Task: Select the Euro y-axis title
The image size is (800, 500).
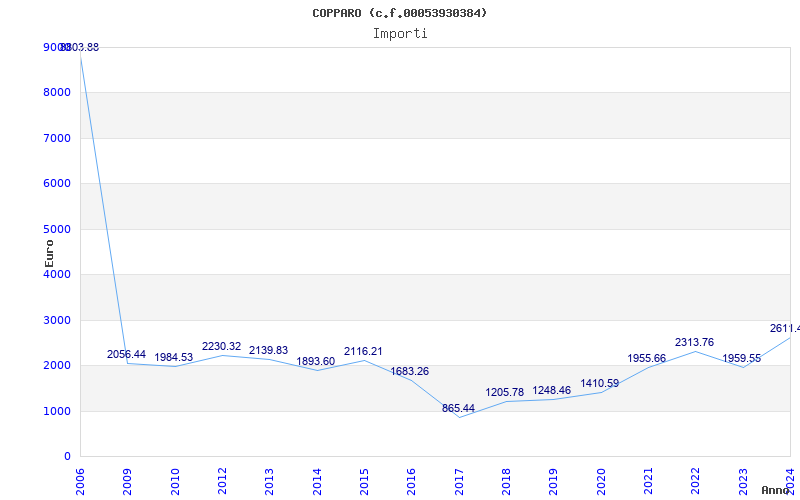Action: pyautogui.click(x=49, y=253)
